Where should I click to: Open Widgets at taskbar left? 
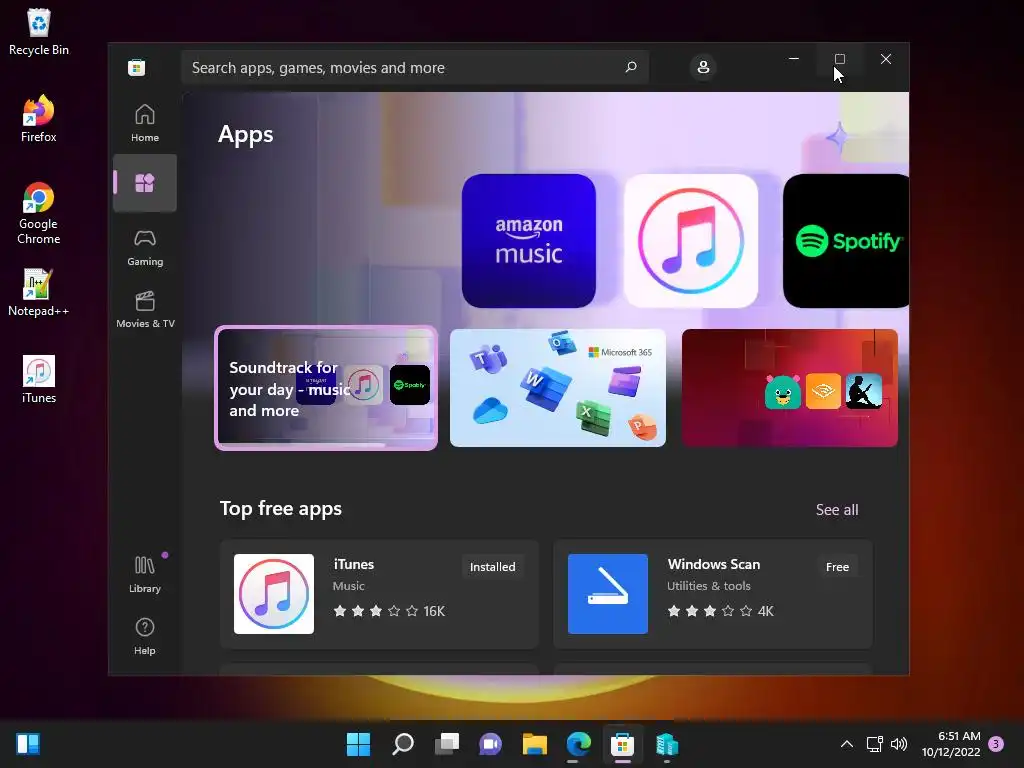pos(28,744)
